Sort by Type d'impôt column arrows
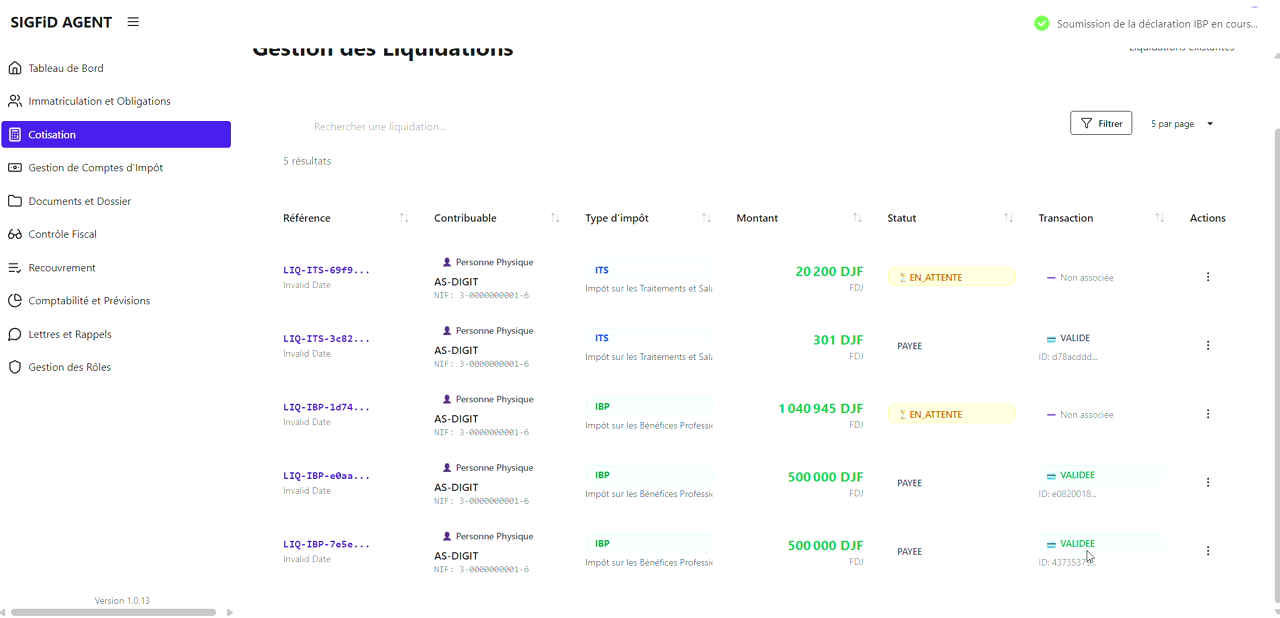The width and height of the screenshot is (1280, 618). [x=706, y=218]
